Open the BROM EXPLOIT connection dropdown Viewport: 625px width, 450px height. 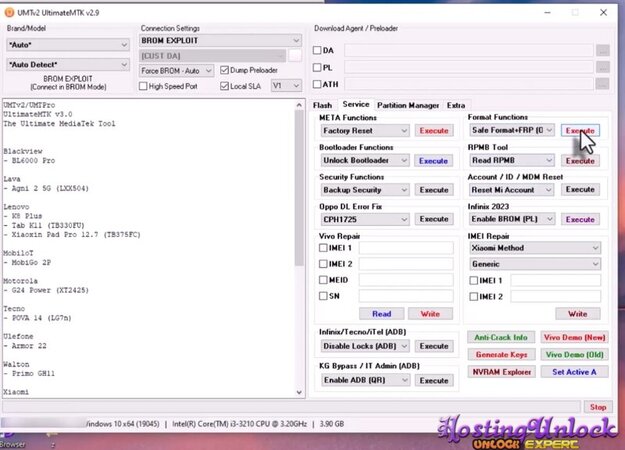(x=296, y=41)
